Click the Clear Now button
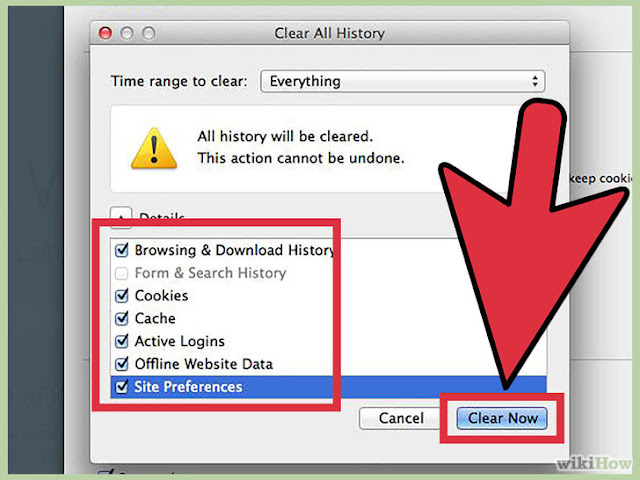The height and width of the screenshot is (480, 640). click(x=502, y=418)
